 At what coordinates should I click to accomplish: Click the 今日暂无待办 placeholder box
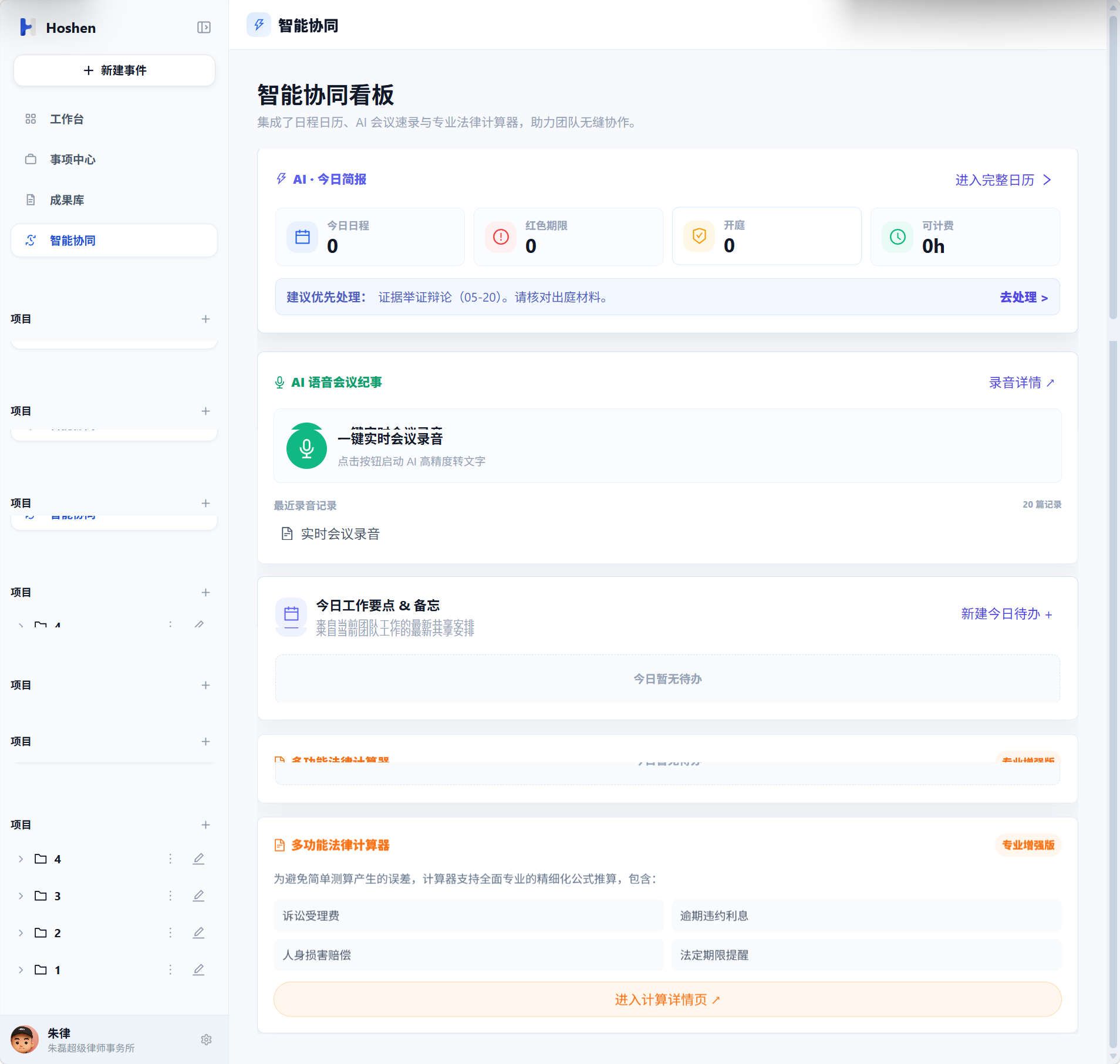pyautogui.click(x=667, y=679)
